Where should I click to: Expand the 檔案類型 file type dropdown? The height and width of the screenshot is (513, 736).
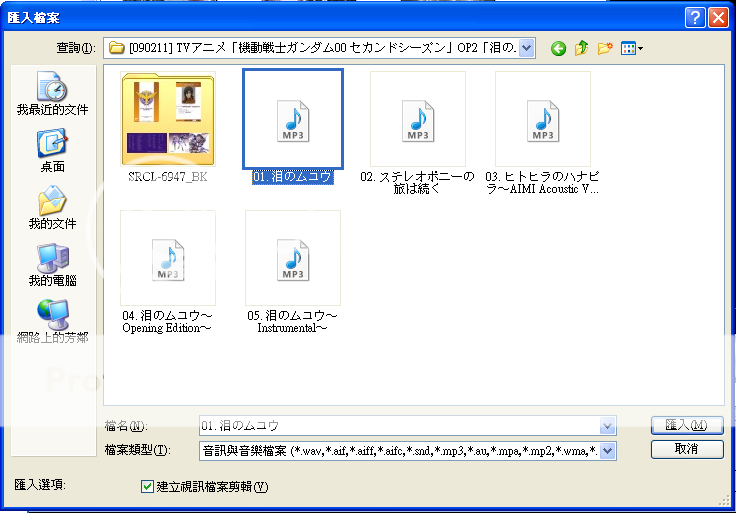tap(607, 451)
